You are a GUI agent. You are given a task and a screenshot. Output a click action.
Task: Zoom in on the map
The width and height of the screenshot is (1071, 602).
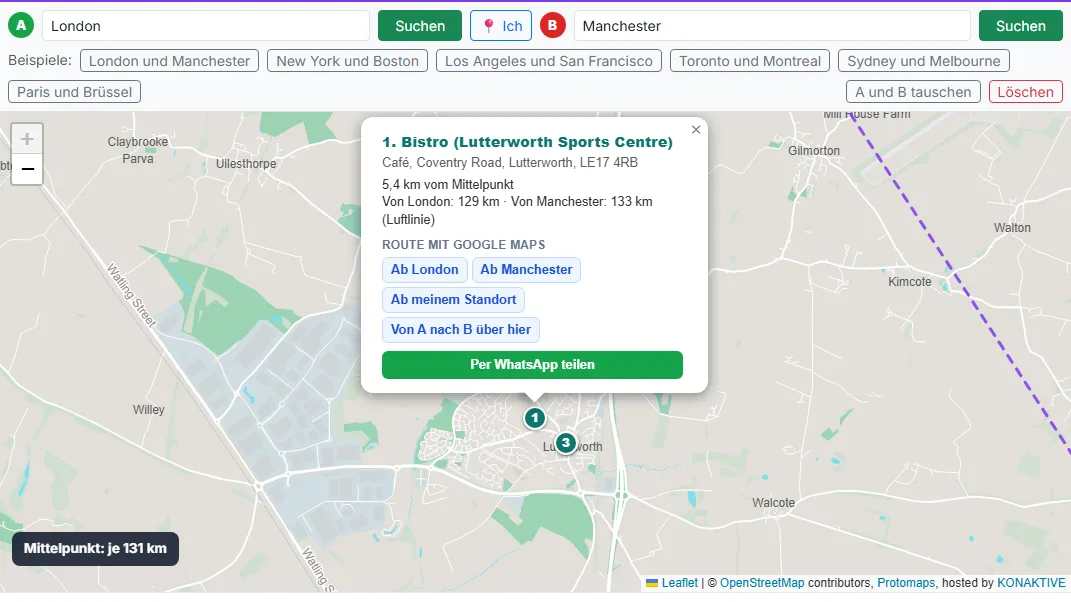[27, 139]
